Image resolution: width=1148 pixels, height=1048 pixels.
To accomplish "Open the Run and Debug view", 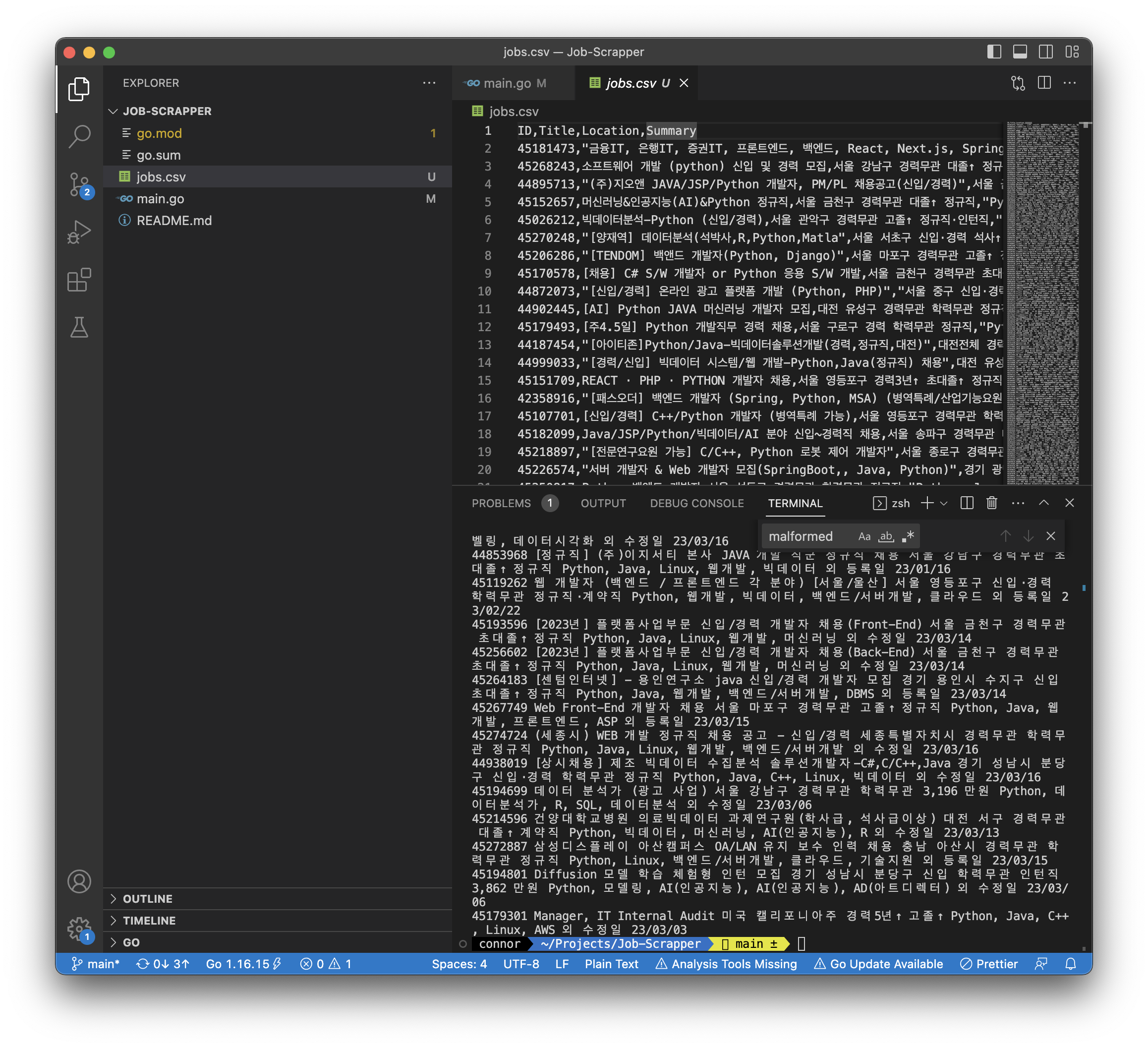I will pos(79,232).
